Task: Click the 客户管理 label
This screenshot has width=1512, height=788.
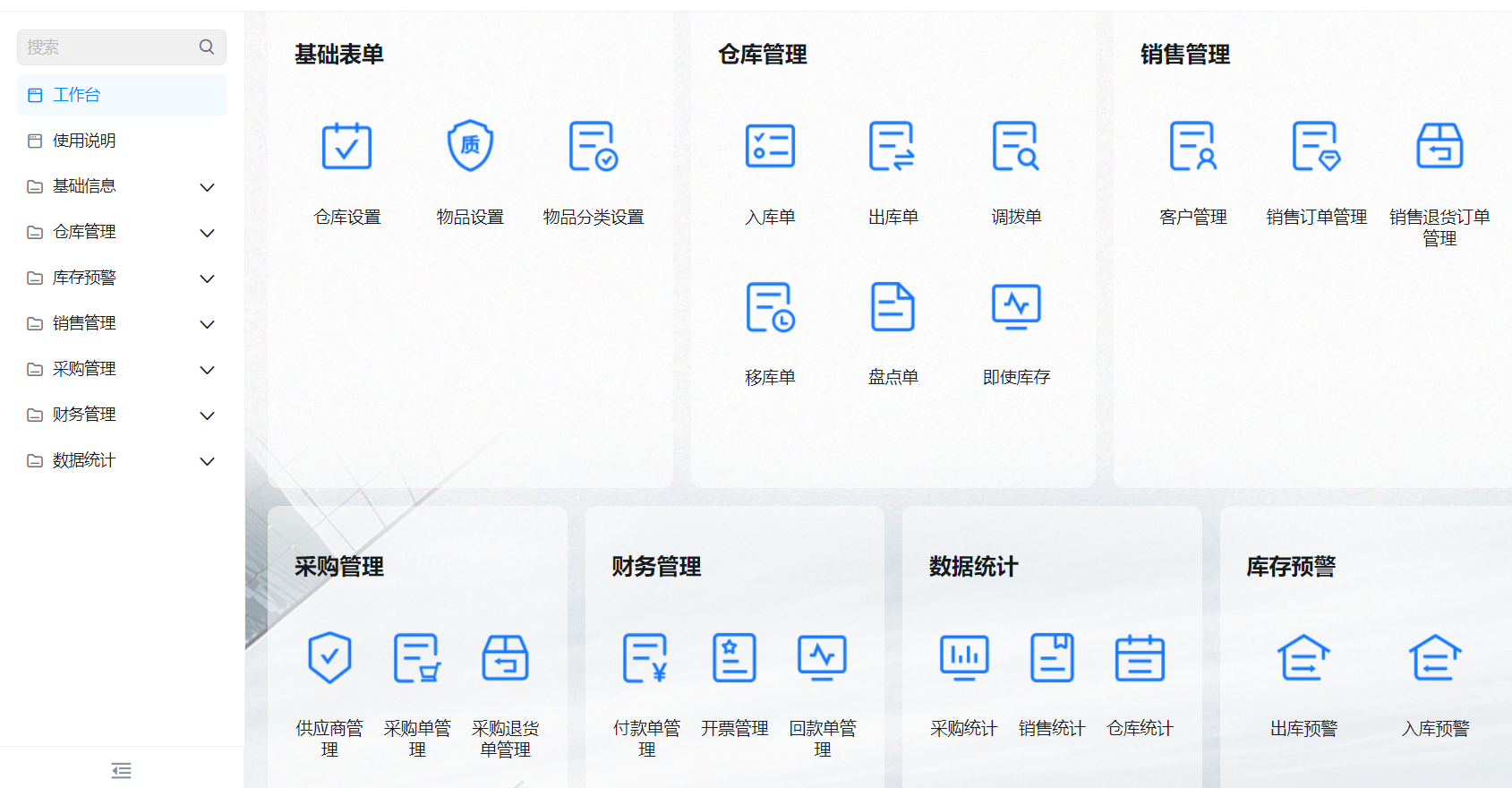Action: pos(1193,217)
